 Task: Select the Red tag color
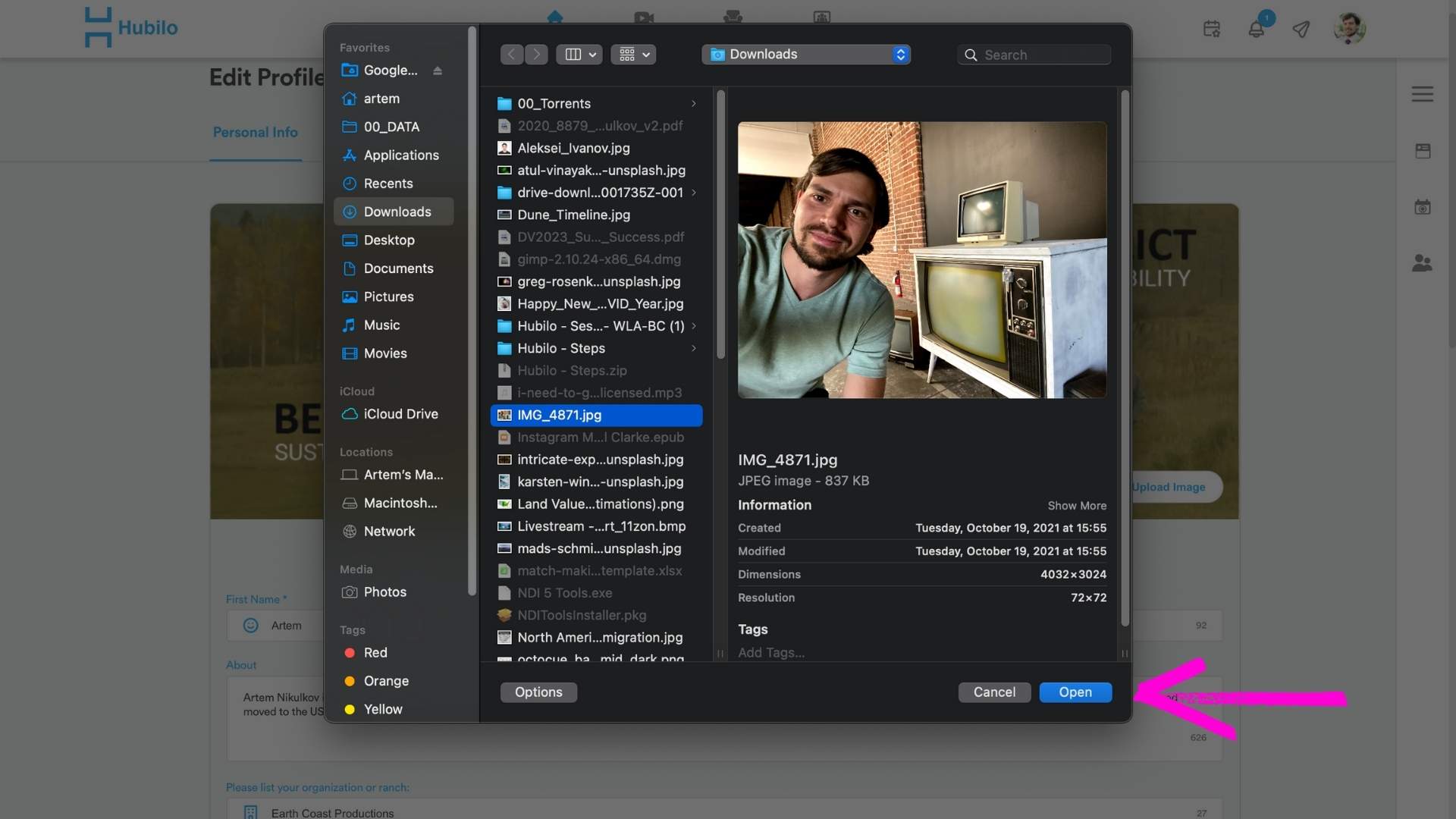pos(375,653)
